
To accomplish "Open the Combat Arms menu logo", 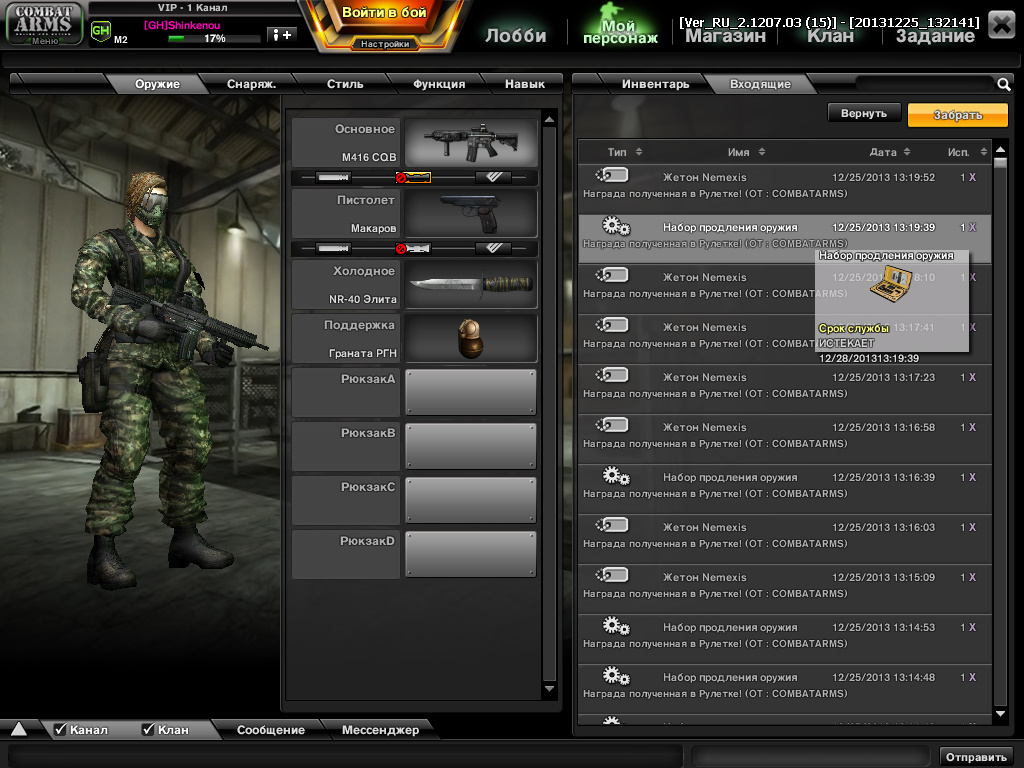I will point(44,24).
